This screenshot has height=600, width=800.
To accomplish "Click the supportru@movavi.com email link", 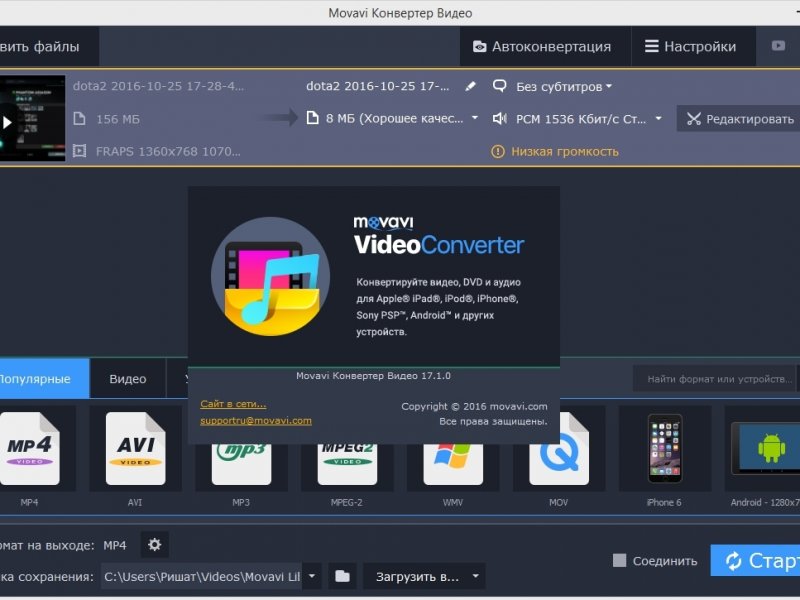I will click(256, 420).
